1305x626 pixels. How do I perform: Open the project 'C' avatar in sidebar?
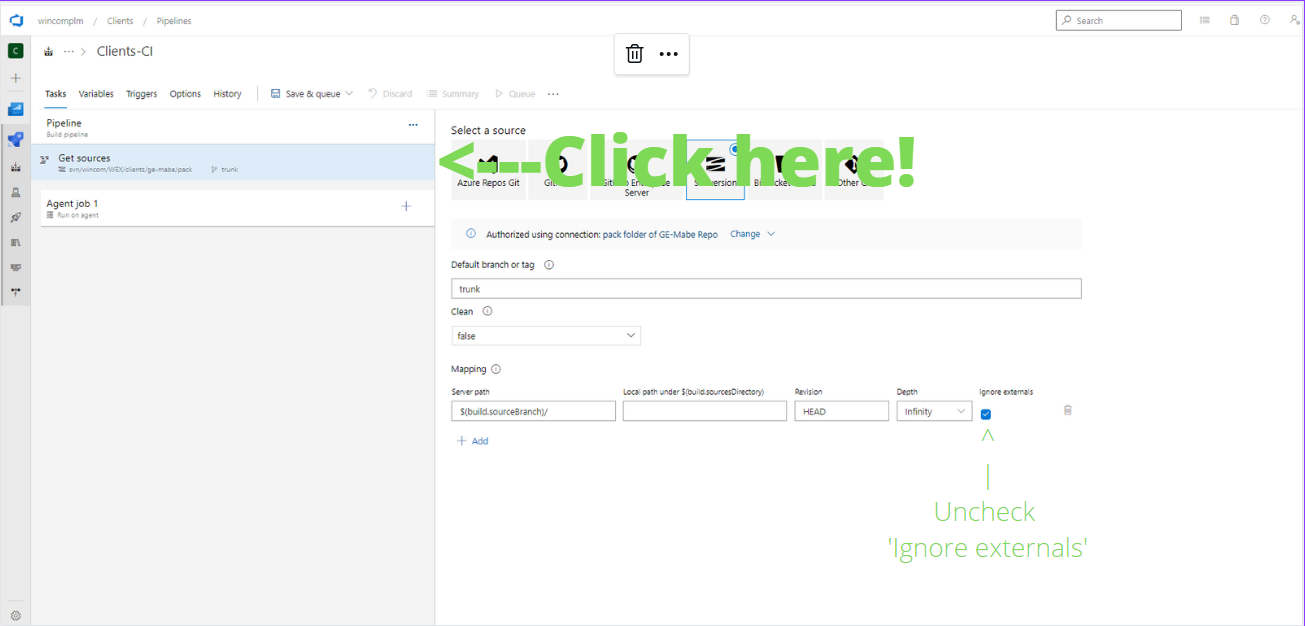pyautogui.click(x=16, y=51)
